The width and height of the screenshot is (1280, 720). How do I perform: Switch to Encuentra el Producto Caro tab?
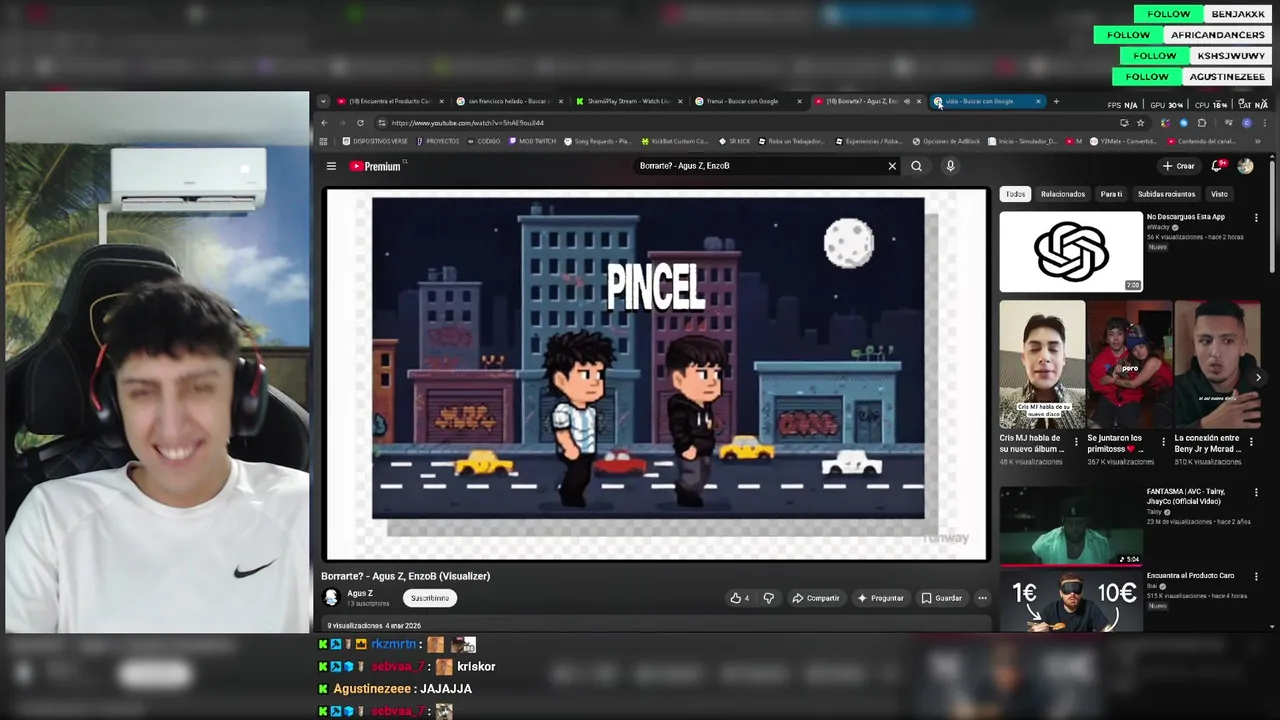[x=389, y=101]
